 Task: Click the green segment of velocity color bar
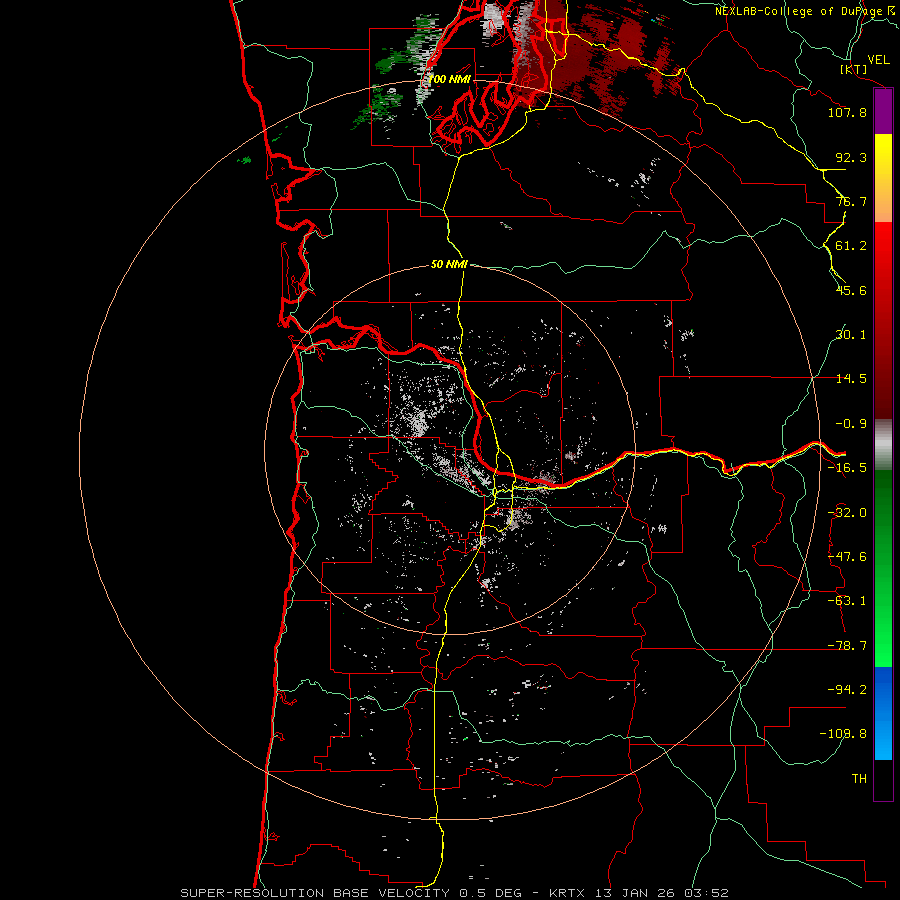point(883,568)
